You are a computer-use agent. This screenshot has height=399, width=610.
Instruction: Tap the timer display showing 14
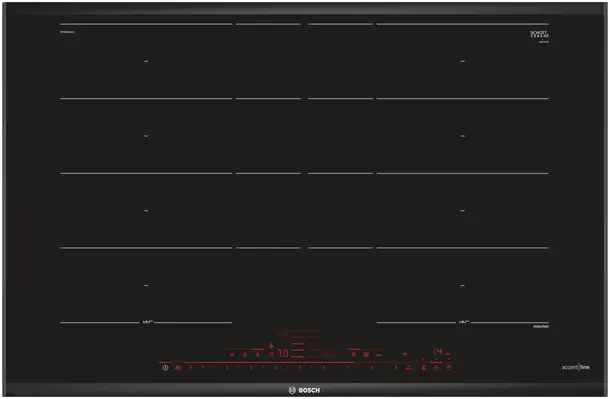coord(438,352)
